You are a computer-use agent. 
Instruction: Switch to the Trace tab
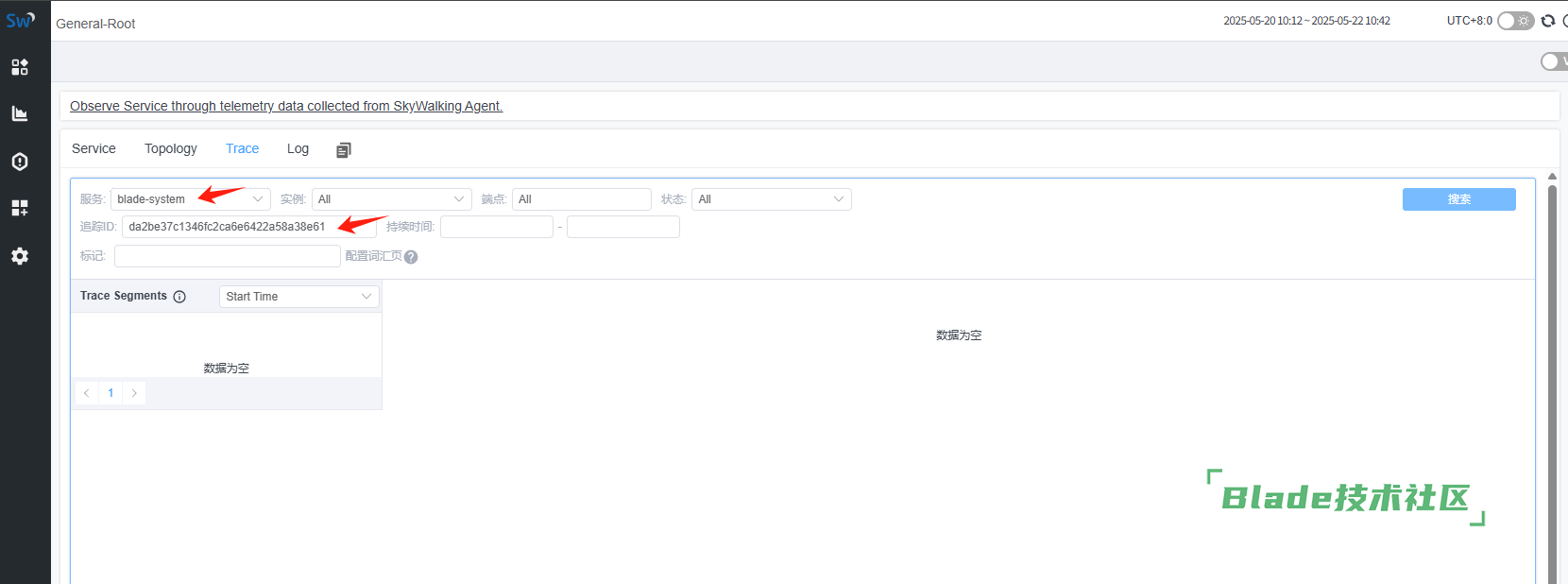tap(242, 148)
